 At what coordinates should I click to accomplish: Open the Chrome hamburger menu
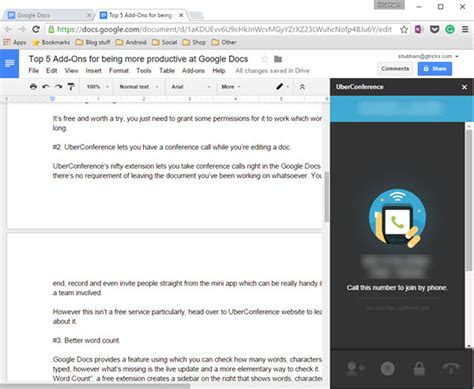(465, 29)
